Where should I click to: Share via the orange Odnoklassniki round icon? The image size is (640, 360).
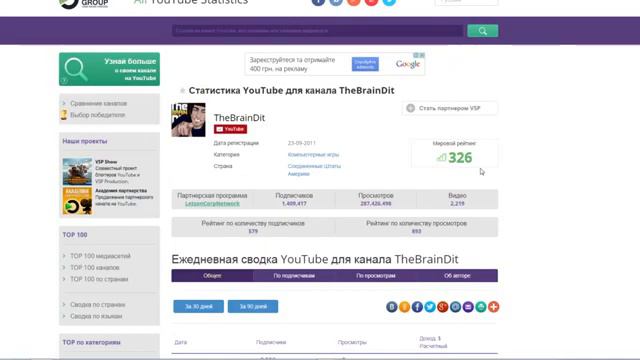pos(404,307)
